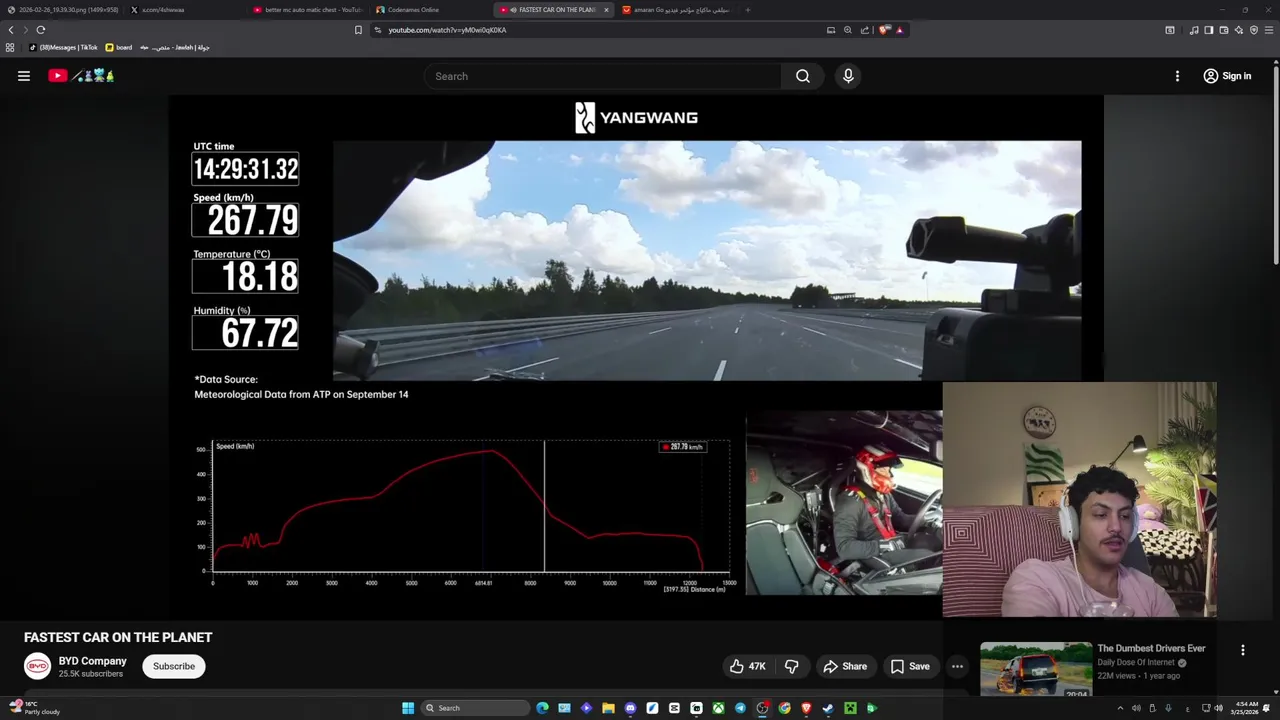Image resolution: width=1280 pixels, height=720 pixels.
Task: Open the taskbar Search box
Action: point(475,708)
